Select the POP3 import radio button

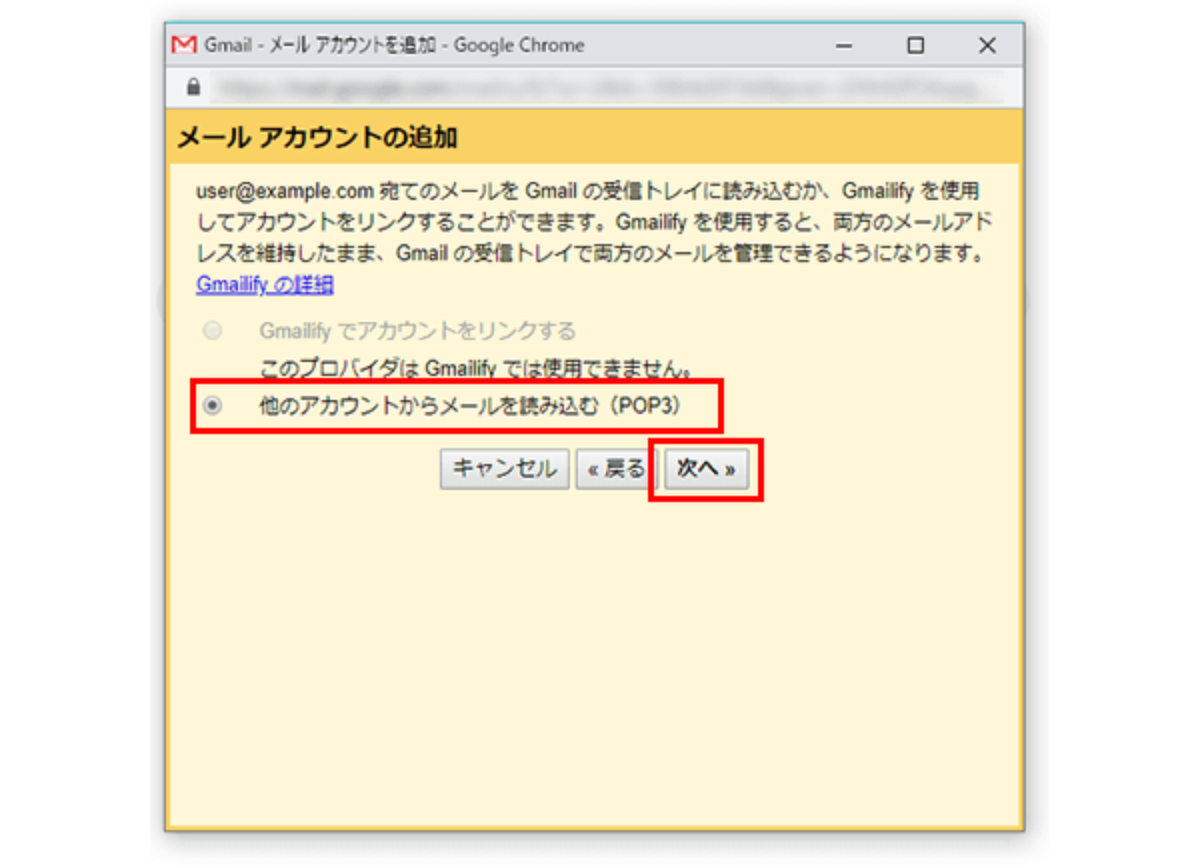tap(212, 406)
